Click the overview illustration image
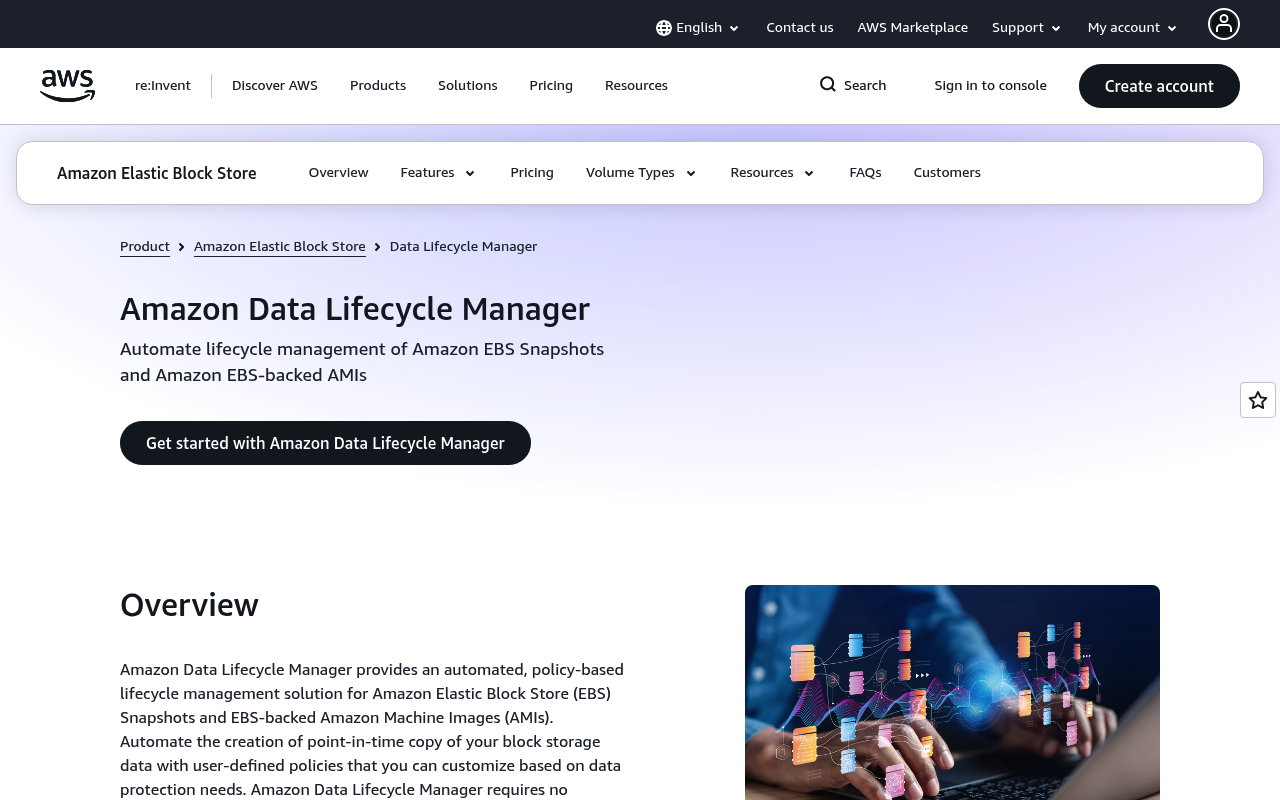This screenshot has height=800, width=1280. (x=952, y=692)
